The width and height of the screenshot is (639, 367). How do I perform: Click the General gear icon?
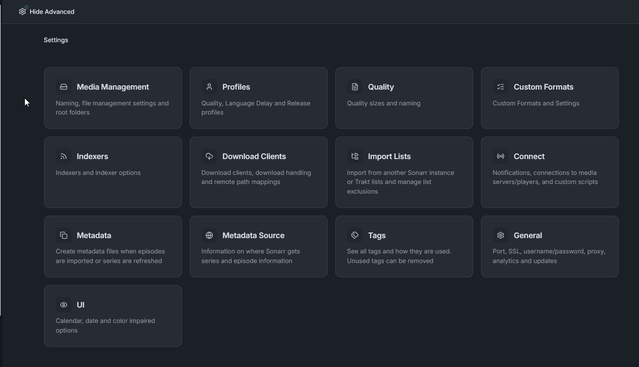tap(500, 235)
